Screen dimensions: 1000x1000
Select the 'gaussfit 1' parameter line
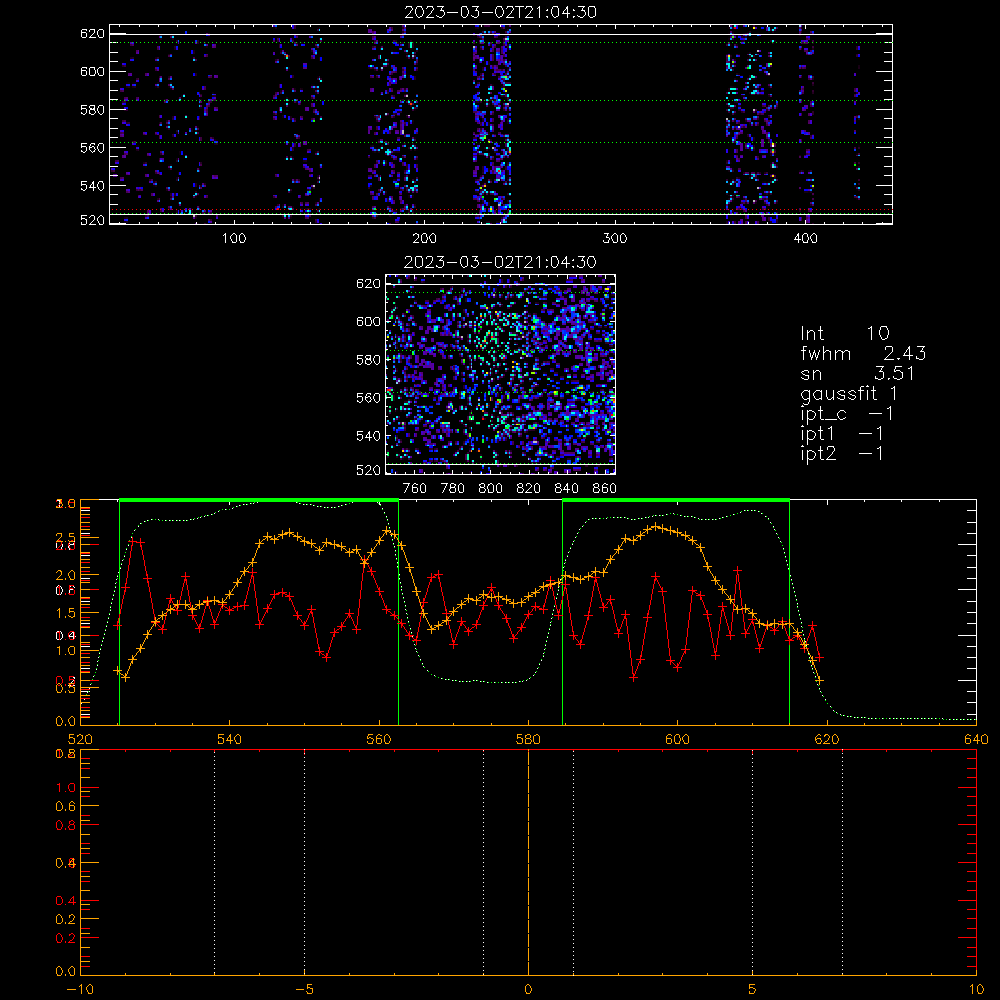[x=849, y=394]
